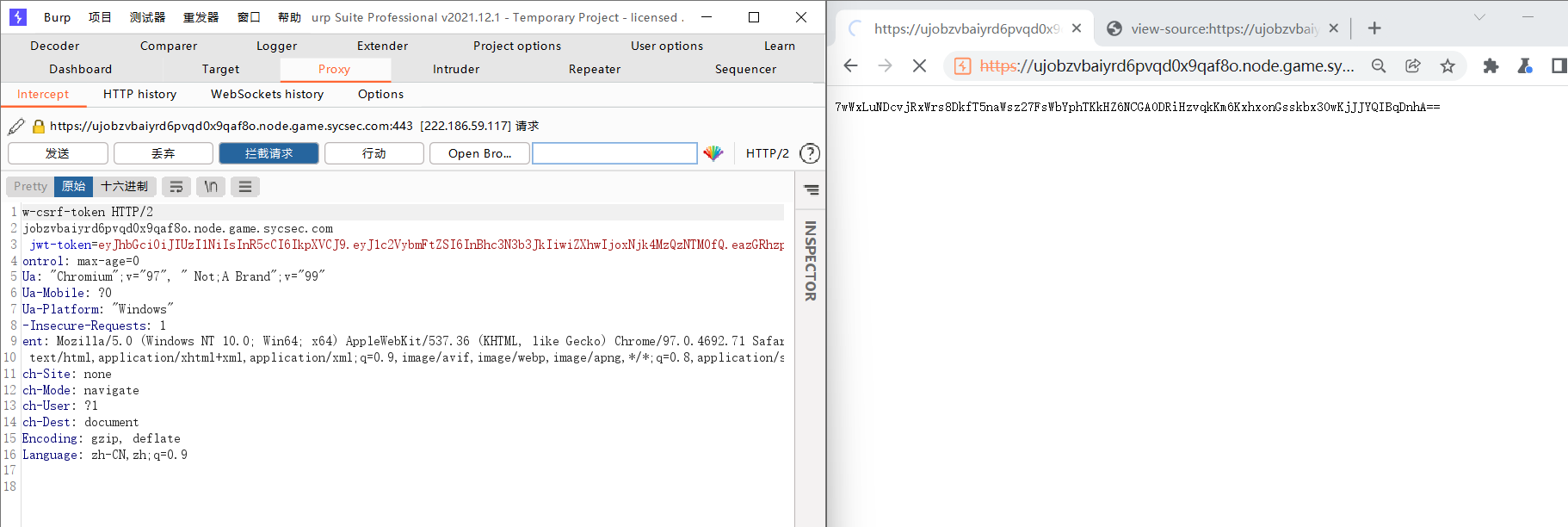Open the Project options tab
The width and height of the screenshot is (1568, 527).
pos(517,46)
